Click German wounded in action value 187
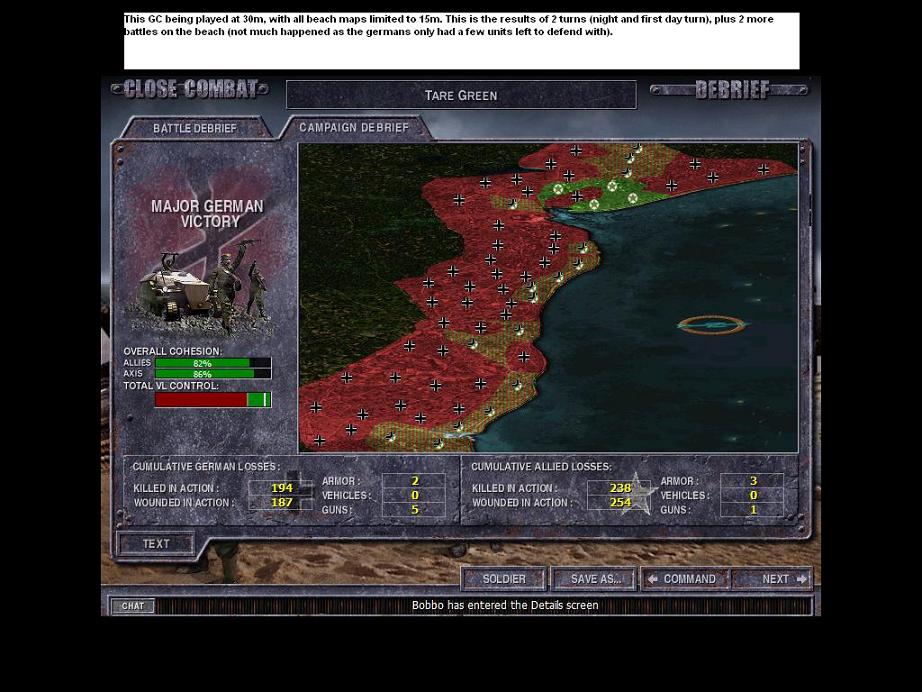 pos(282,503)
